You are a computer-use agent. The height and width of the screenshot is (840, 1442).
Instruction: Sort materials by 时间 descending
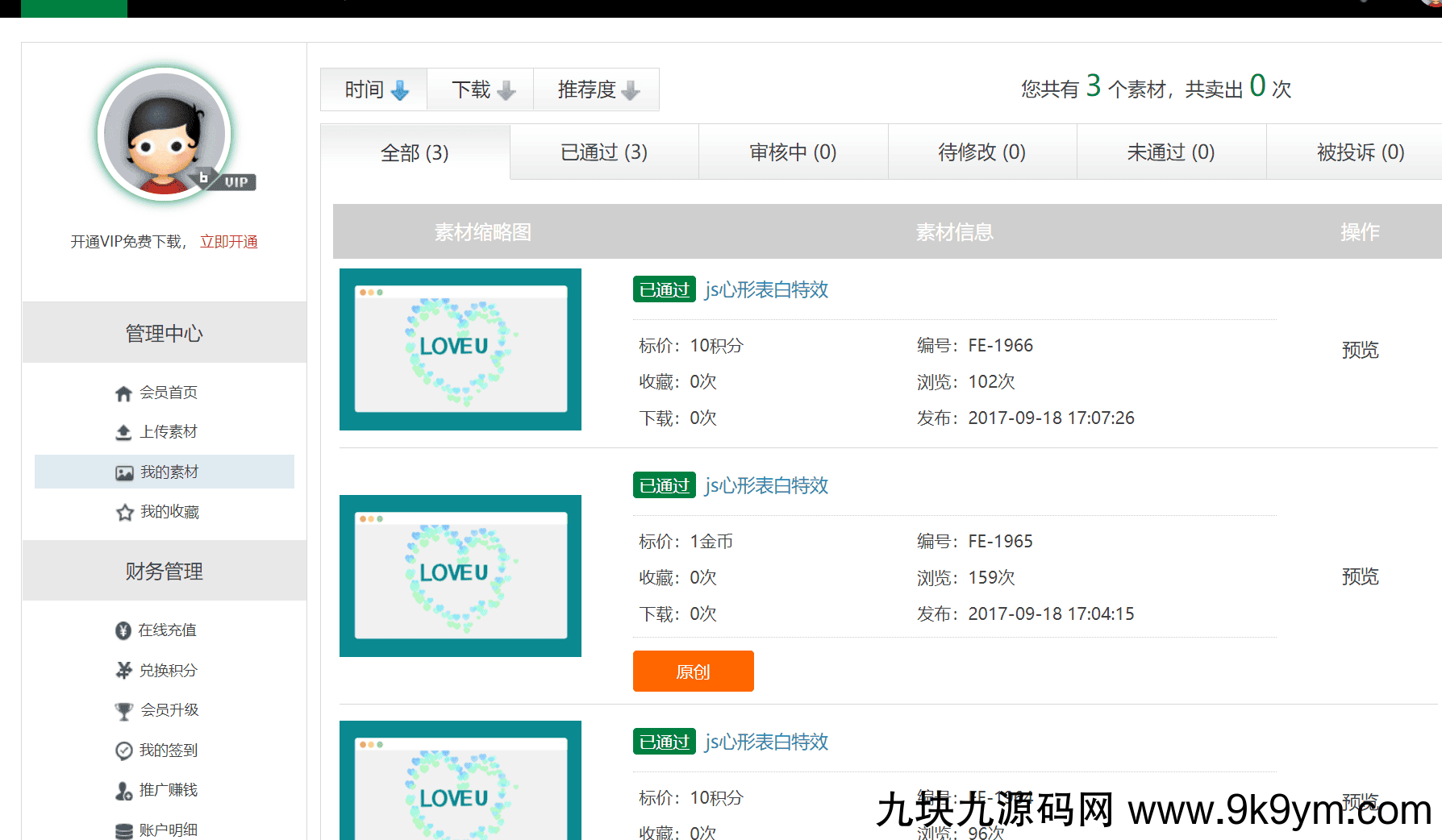[x=375, y=89]
